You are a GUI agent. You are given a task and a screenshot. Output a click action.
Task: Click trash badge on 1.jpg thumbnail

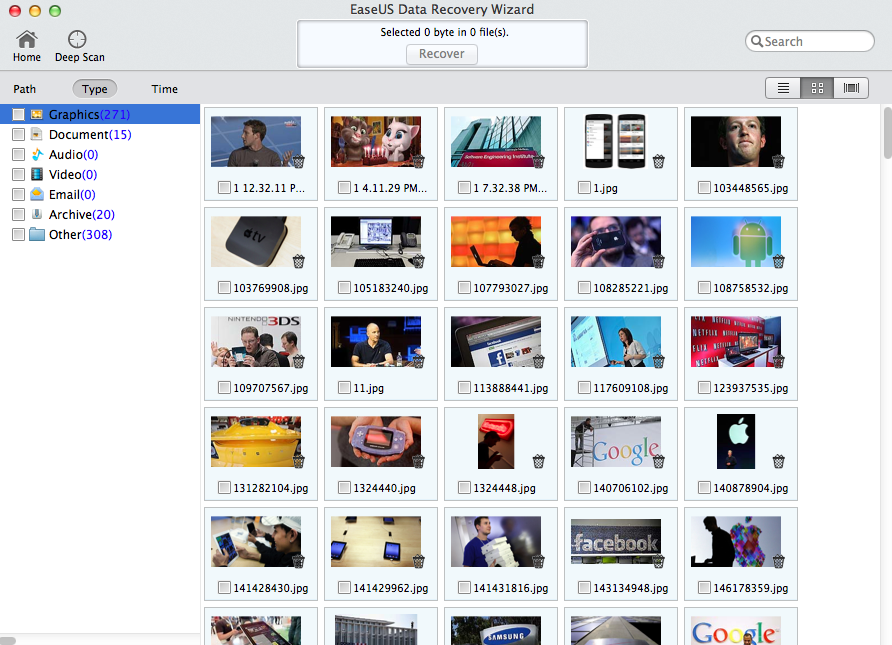(659, 162)
